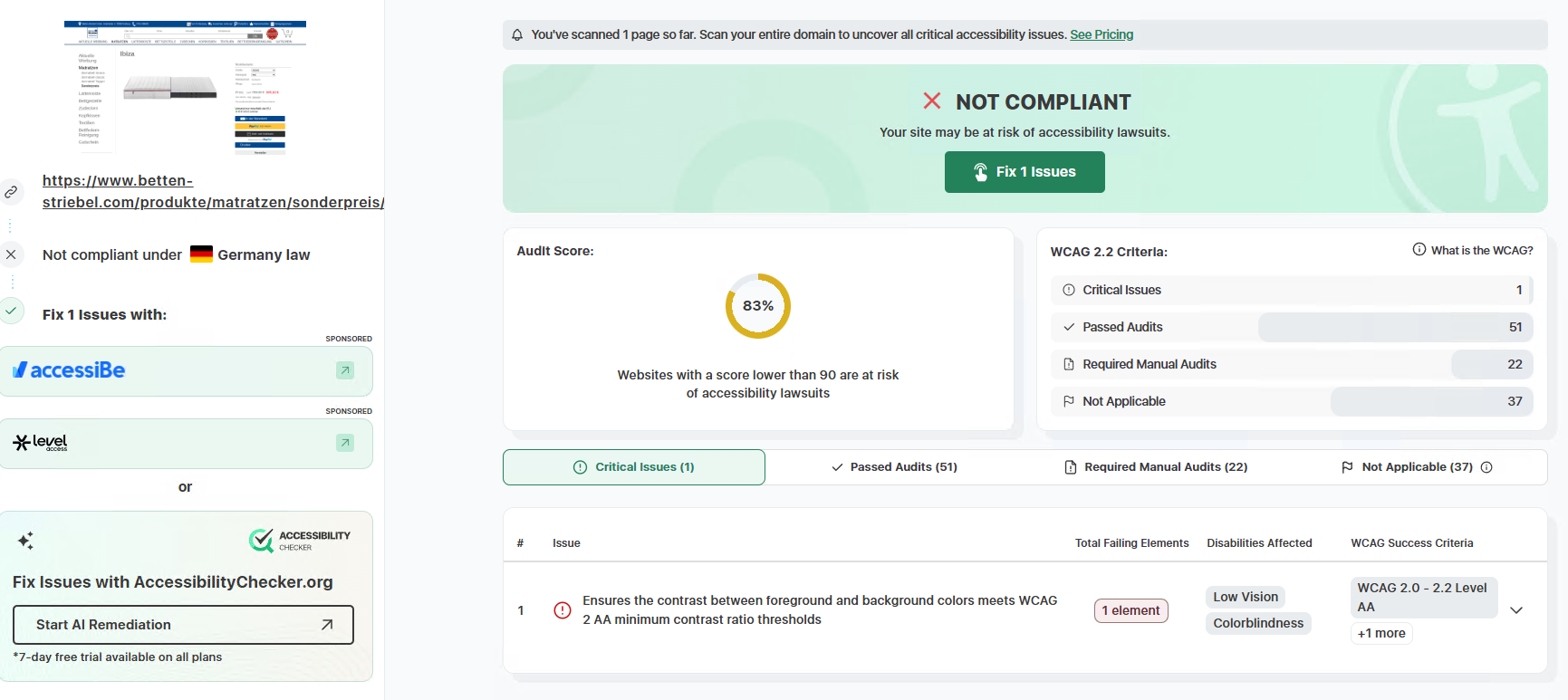Image resolution: width=1568 pixels, height=700 pixels.
Task: Click the Fix 1 Issues button
Action: point(1024,172)
